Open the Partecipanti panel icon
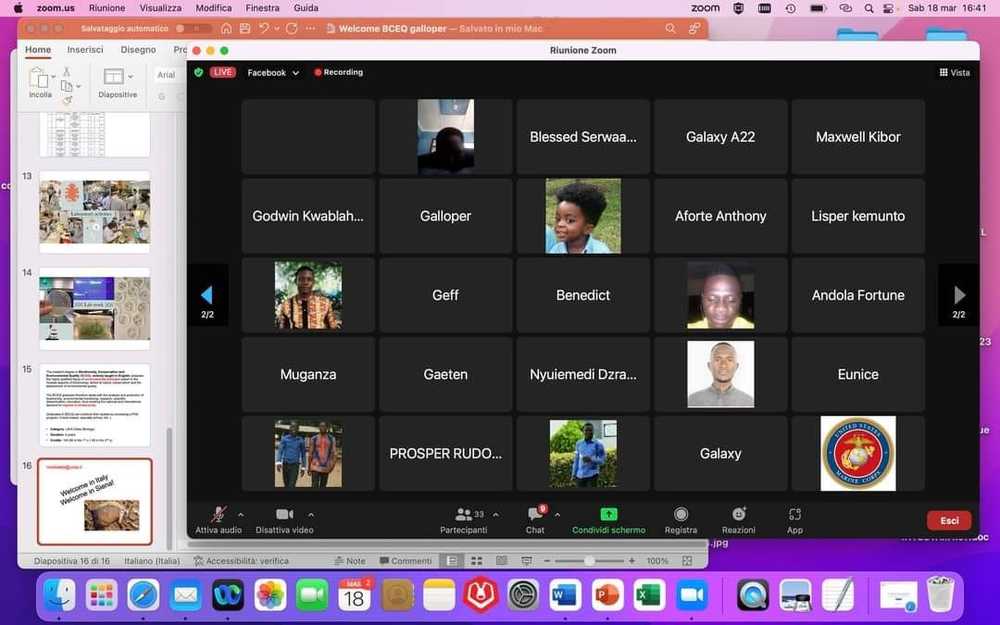The width and height of the screenshot is (1000, 625). click(463, 515)
